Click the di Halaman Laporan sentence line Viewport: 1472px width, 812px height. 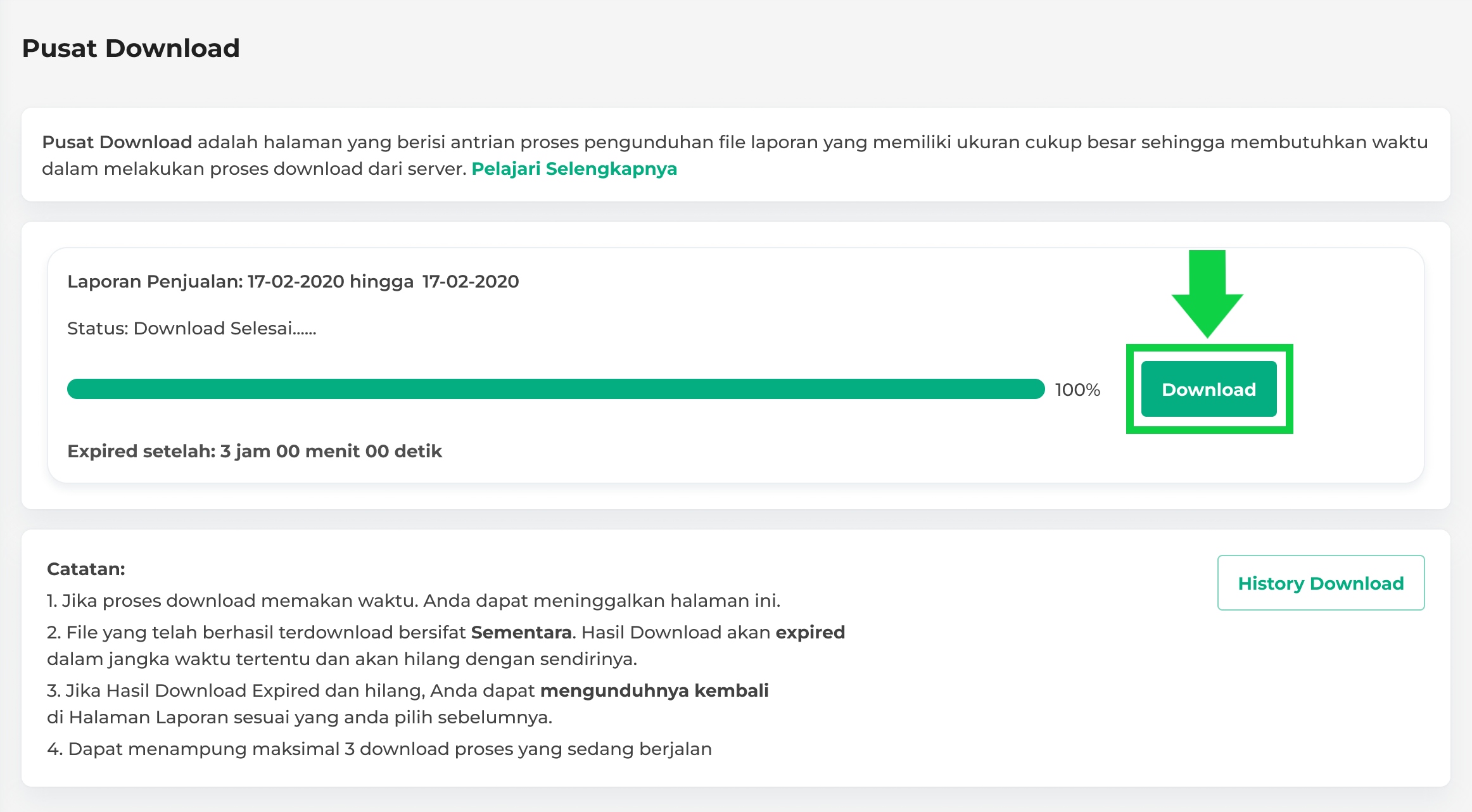tap(299, 717)
